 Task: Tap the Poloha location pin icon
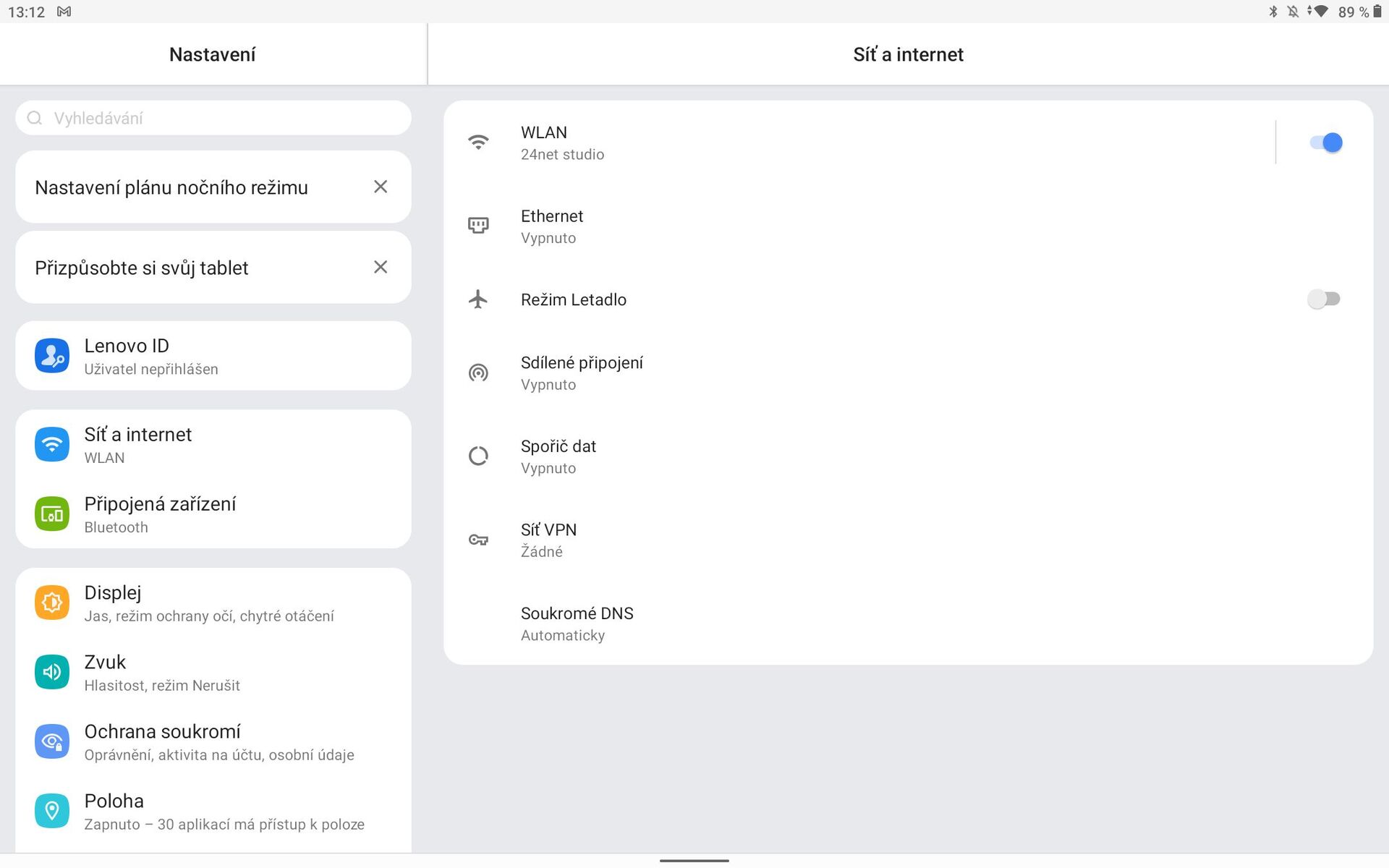pyautogui.click(x=52, y=811)
